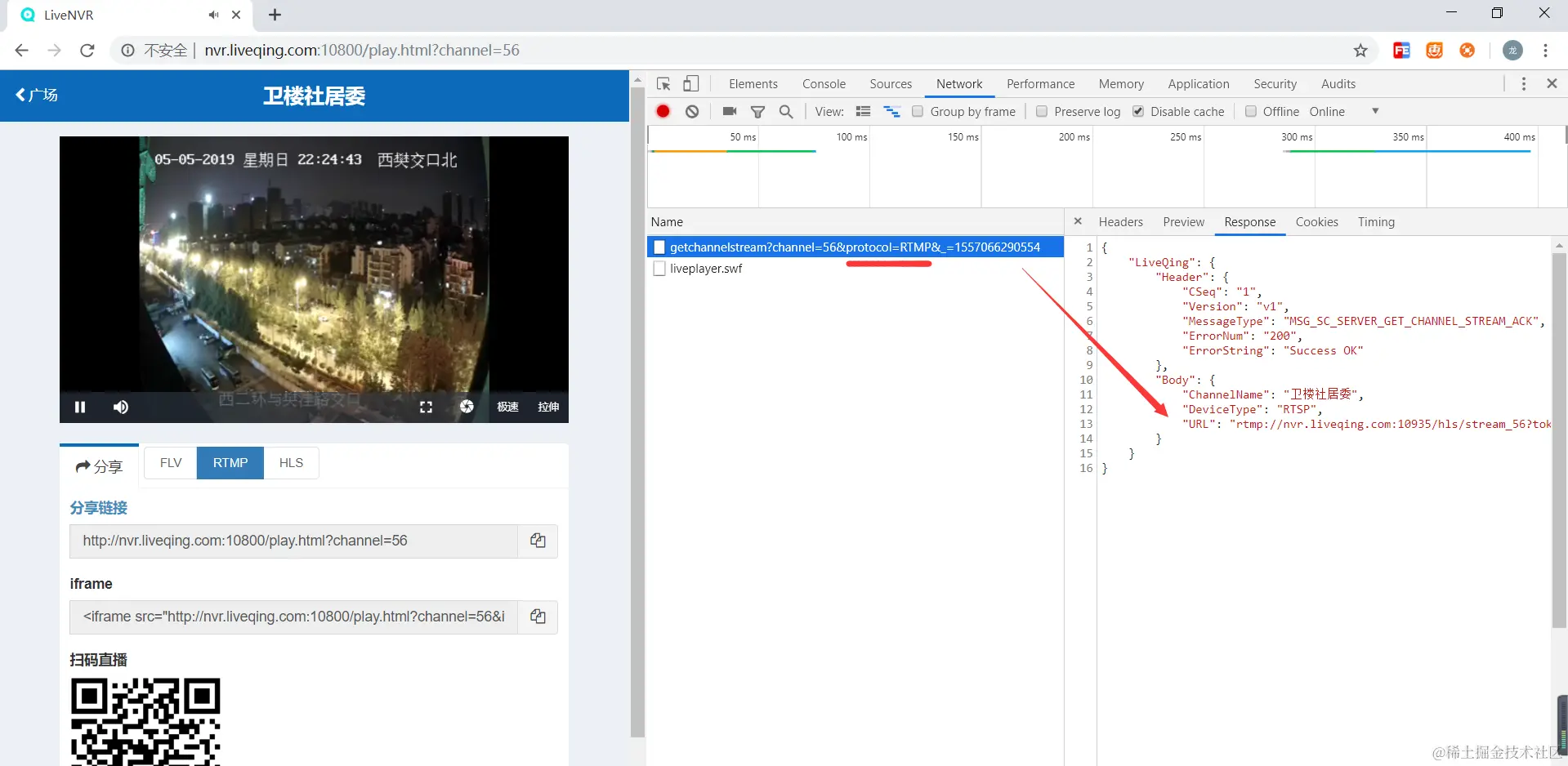This screenshot has width=1568, height=766.
Task: Select the 极速 playback mode
Action: (507, 407)
